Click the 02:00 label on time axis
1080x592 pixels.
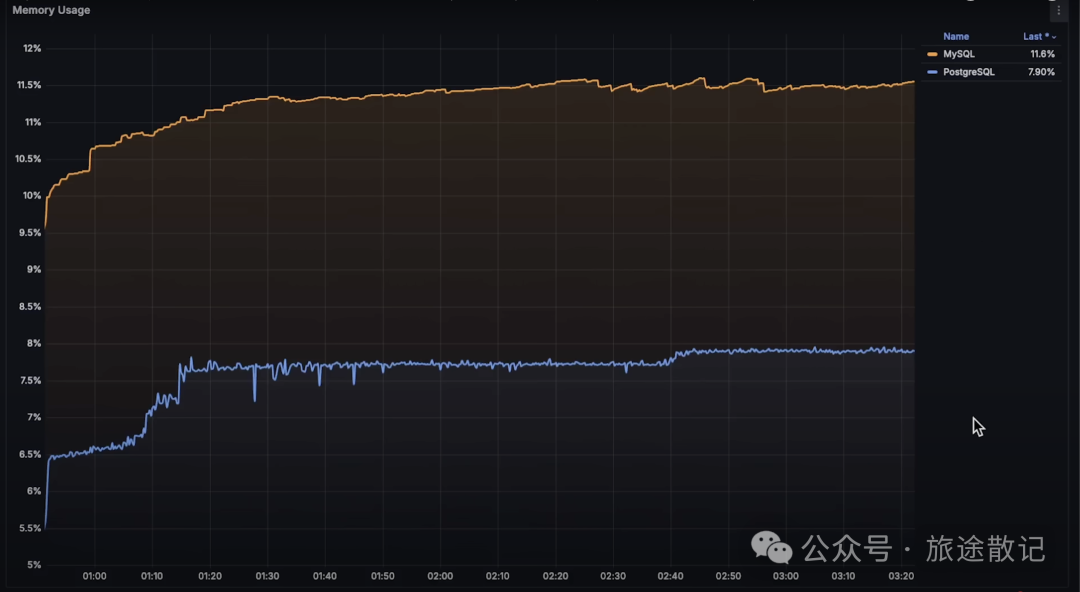pos(440,576)
